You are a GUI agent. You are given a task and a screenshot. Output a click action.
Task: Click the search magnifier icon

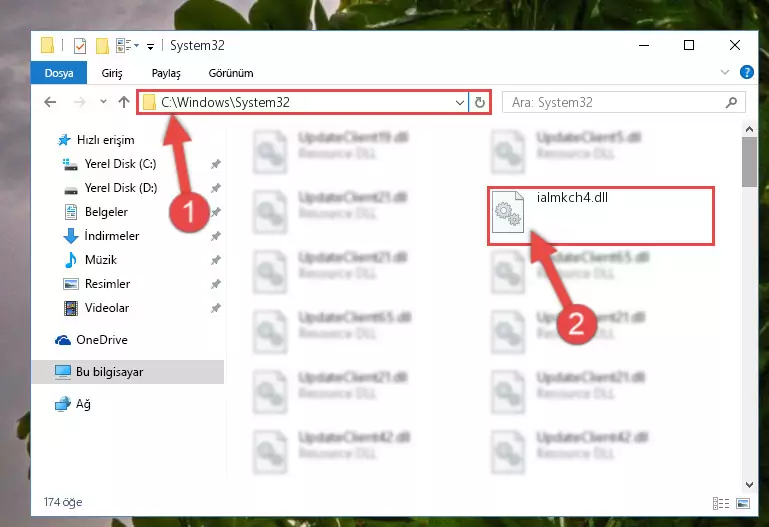coord(731,102)
